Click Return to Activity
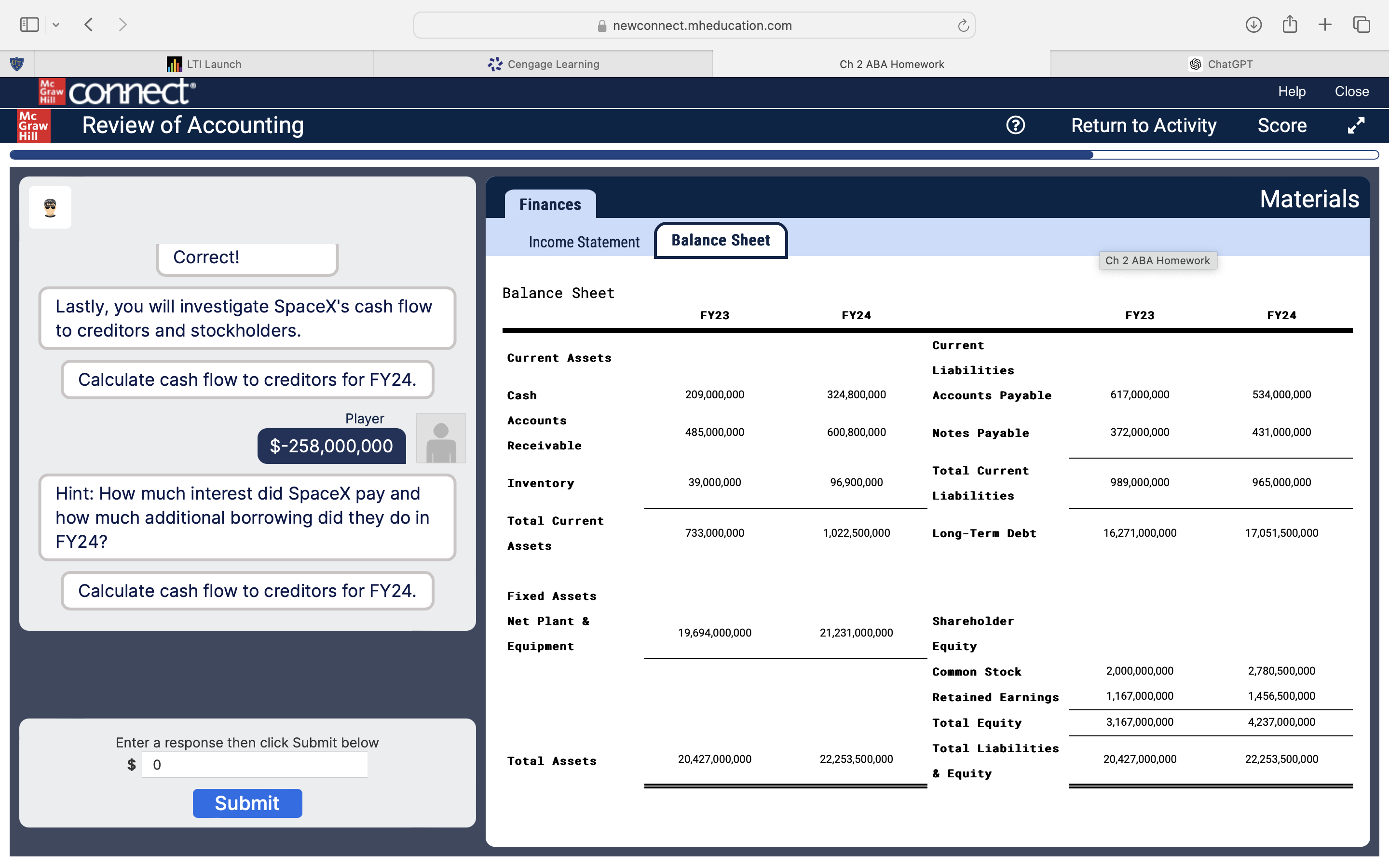This screenshot has width=1389, height=868. coord(1144,125)
